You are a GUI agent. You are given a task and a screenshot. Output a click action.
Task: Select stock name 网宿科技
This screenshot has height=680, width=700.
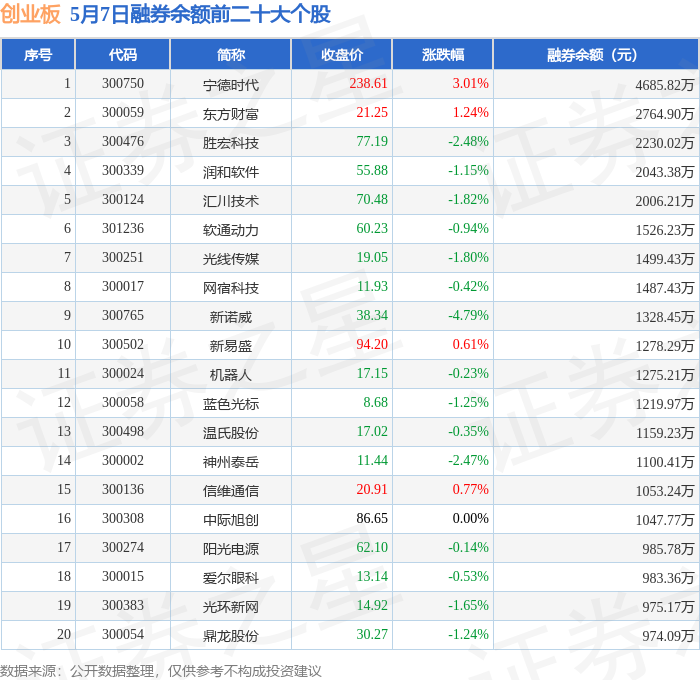[x=231, y=288]
